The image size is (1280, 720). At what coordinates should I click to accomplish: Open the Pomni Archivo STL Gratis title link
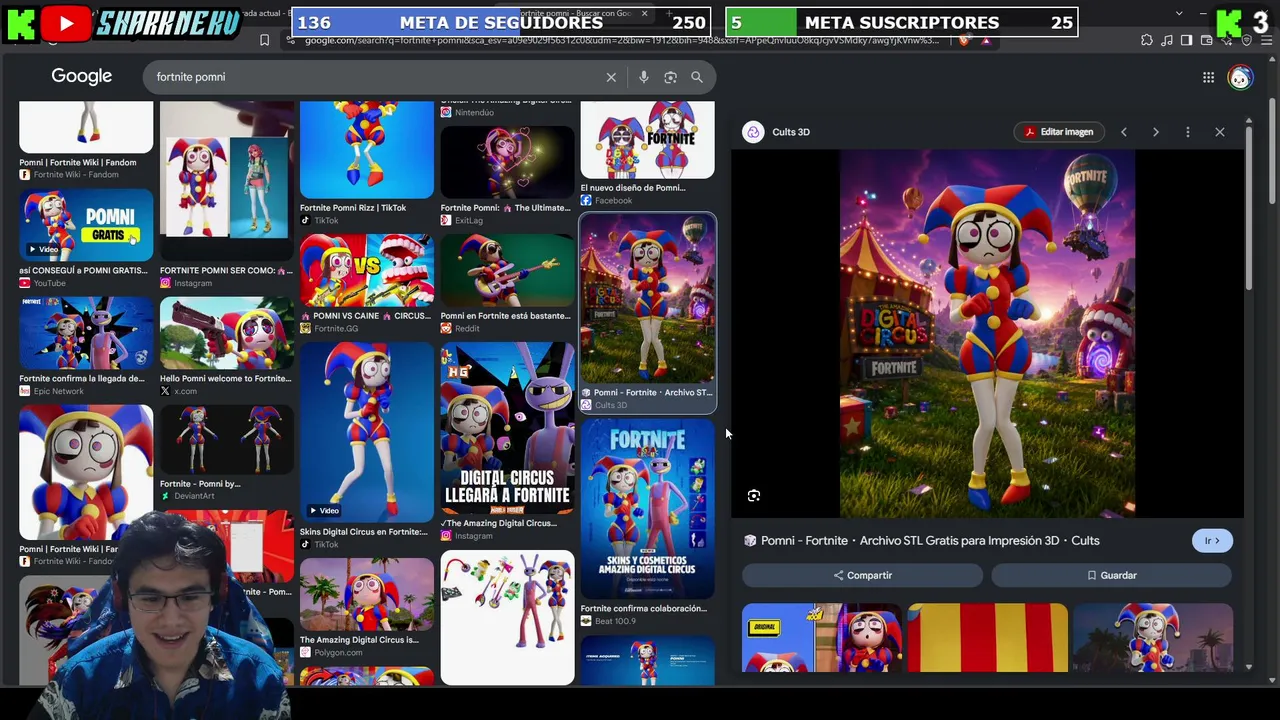point(930,541)
